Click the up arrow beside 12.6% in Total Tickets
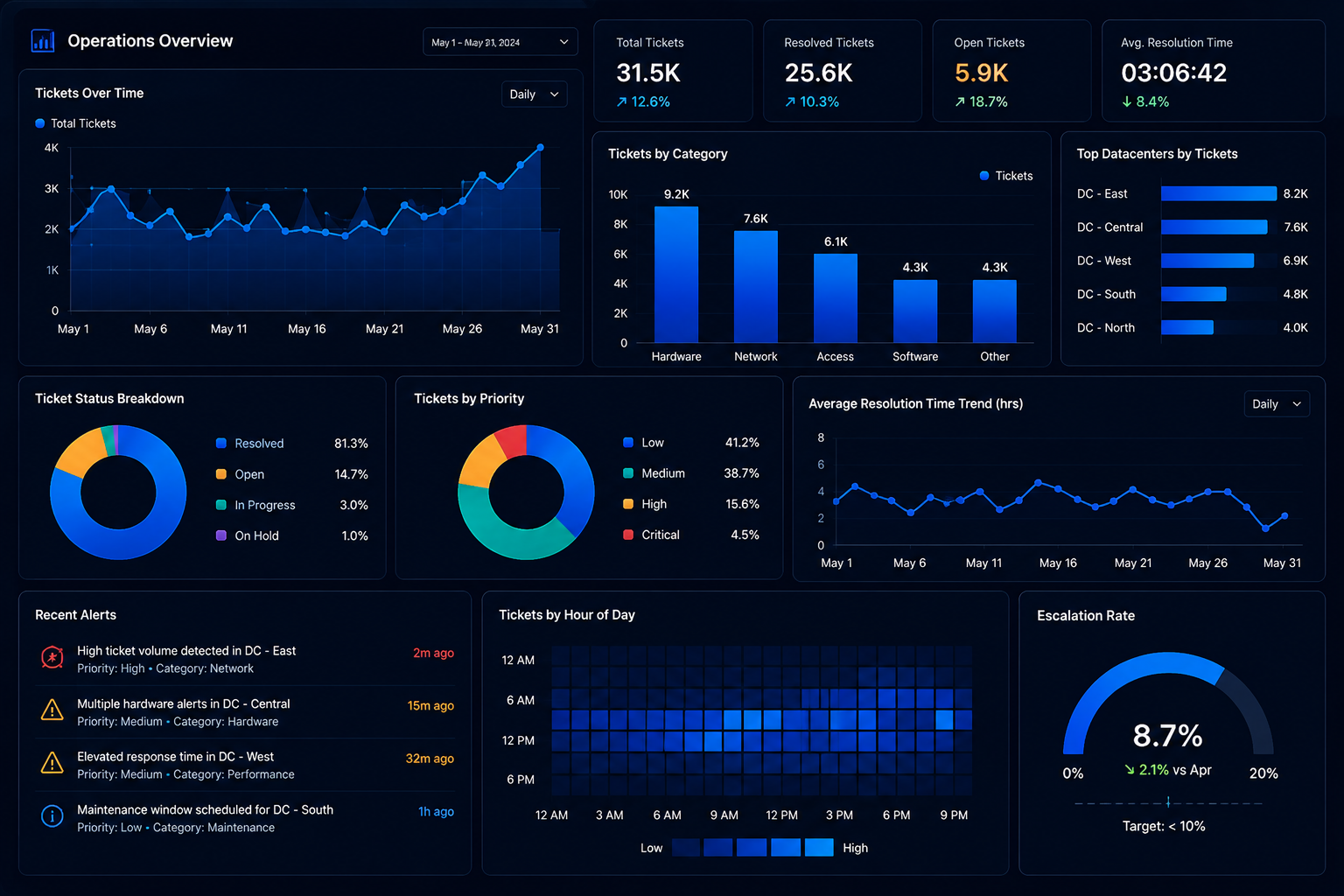The height and width of the screenshot is (896, 1344). (622, 102)
